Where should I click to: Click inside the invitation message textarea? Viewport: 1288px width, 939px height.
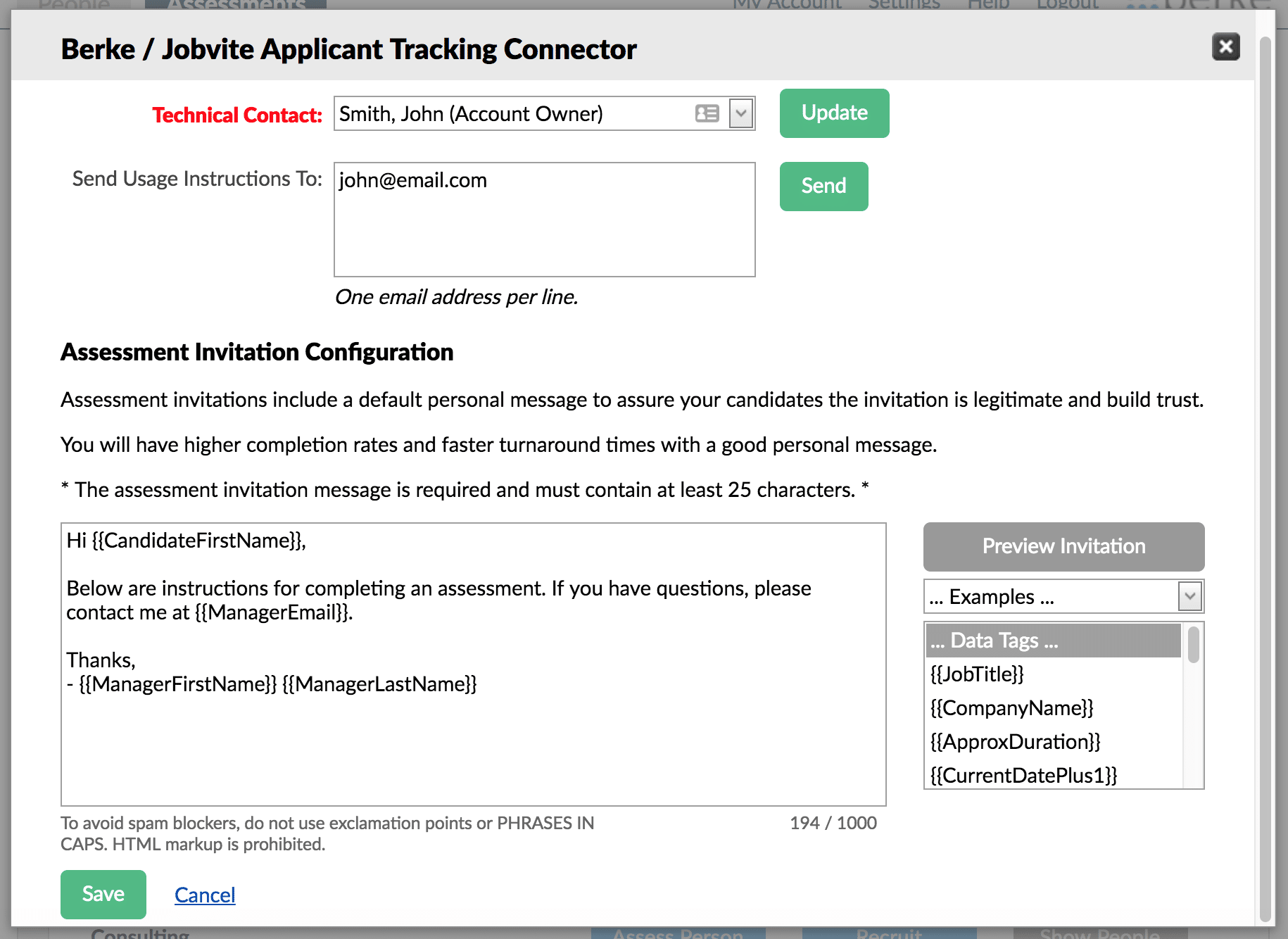click(472, 662)
